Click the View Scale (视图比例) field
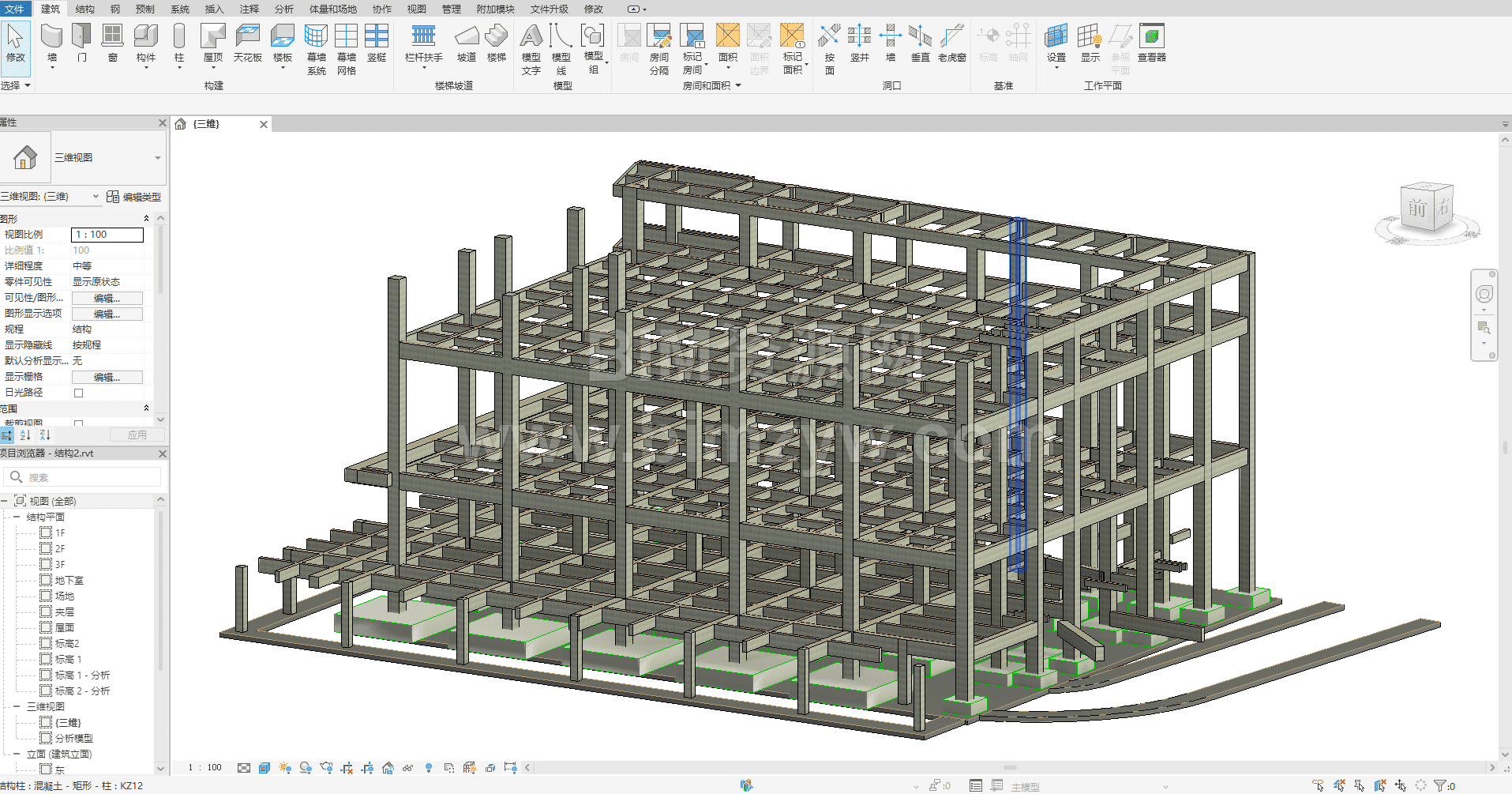 (x=107, y=235)
